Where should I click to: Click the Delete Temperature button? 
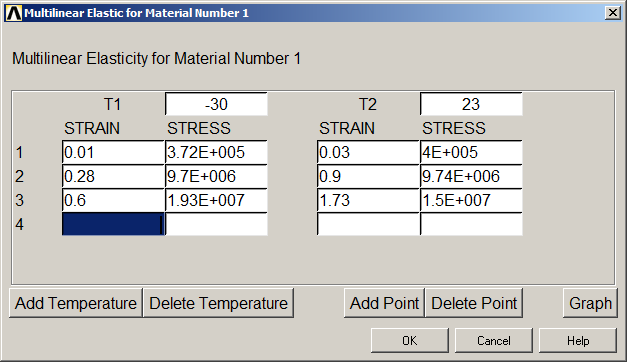(218, 303)
